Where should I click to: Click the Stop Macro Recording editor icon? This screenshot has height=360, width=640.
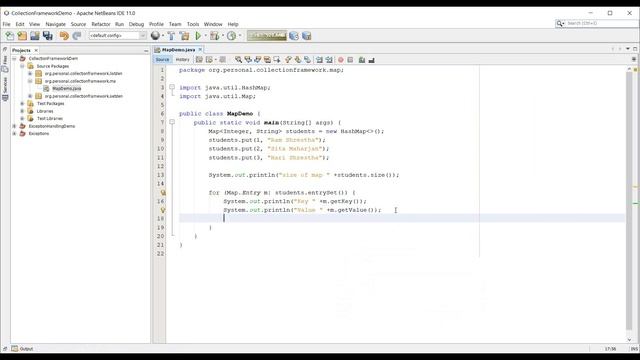(350, 60)
